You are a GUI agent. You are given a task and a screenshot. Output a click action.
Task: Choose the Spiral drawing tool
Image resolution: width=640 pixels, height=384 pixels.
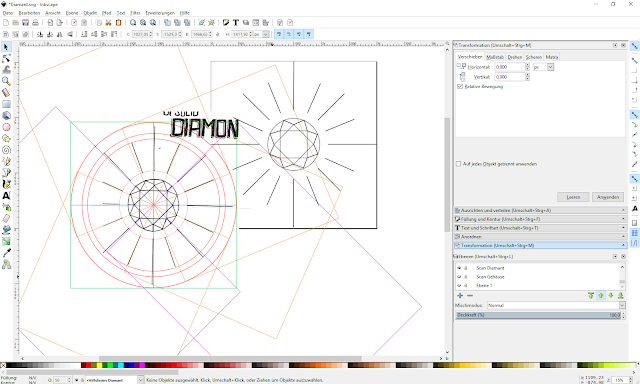(x=6, y=150)
